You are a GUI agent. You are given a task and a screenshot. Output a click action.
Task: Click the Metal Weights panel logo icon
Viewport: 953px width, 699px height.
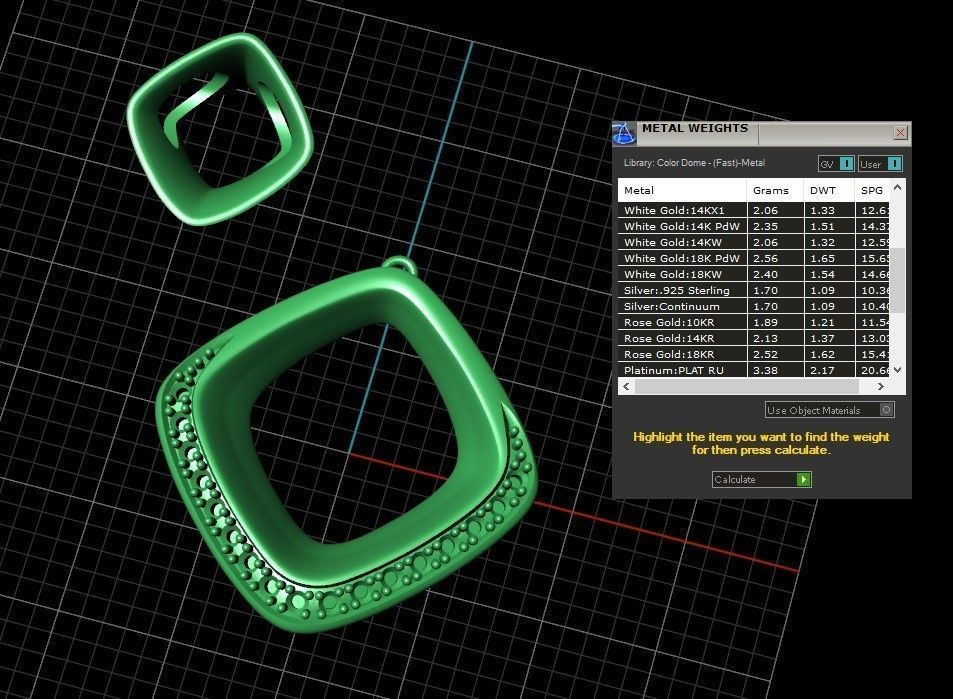click(x=624, y=133)
